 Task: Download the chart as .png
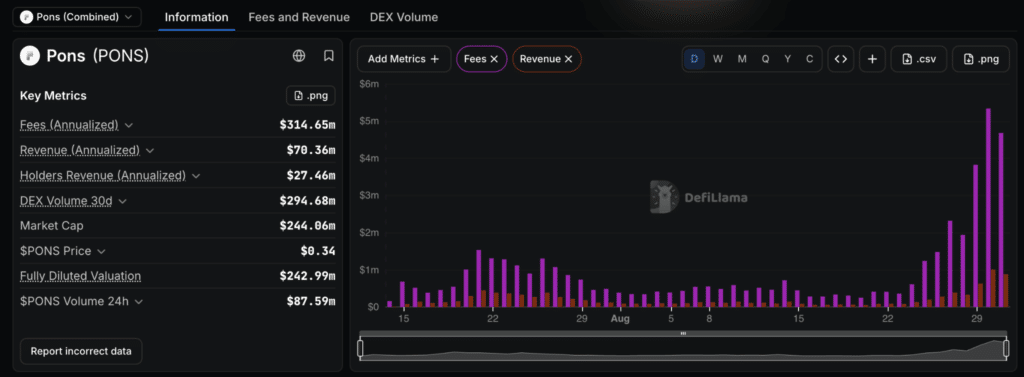[x=981, y=59]
